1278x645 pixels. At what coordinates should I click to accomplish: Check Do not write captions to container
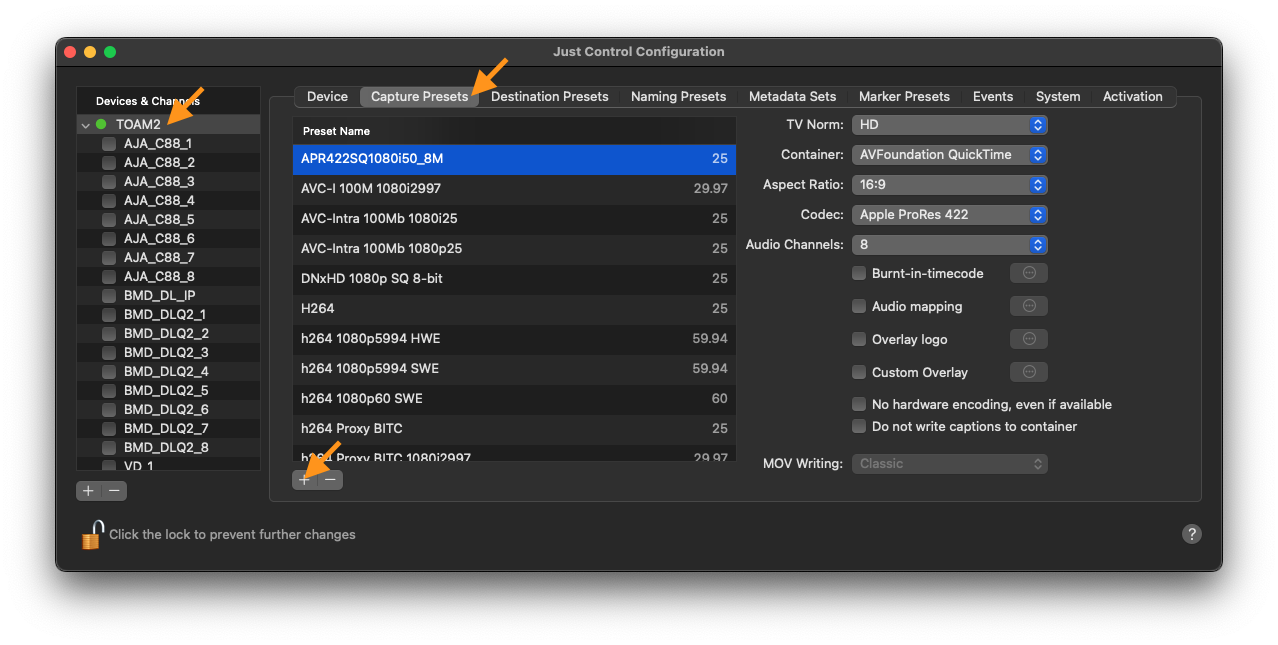coord(859,426)
